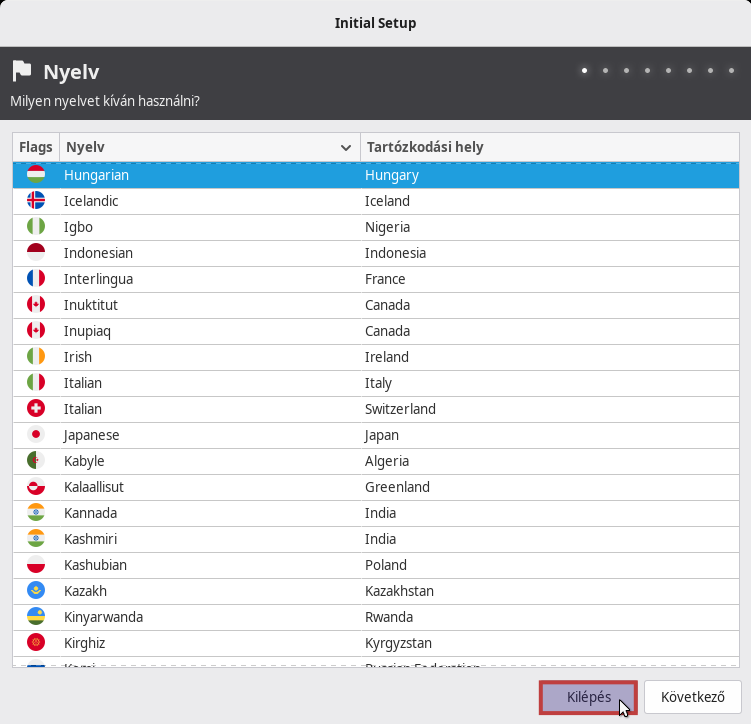Screen dimensions: 751x724
Task: Click the Flags column header
Action: pyautogui.click(x=36, y=147)
